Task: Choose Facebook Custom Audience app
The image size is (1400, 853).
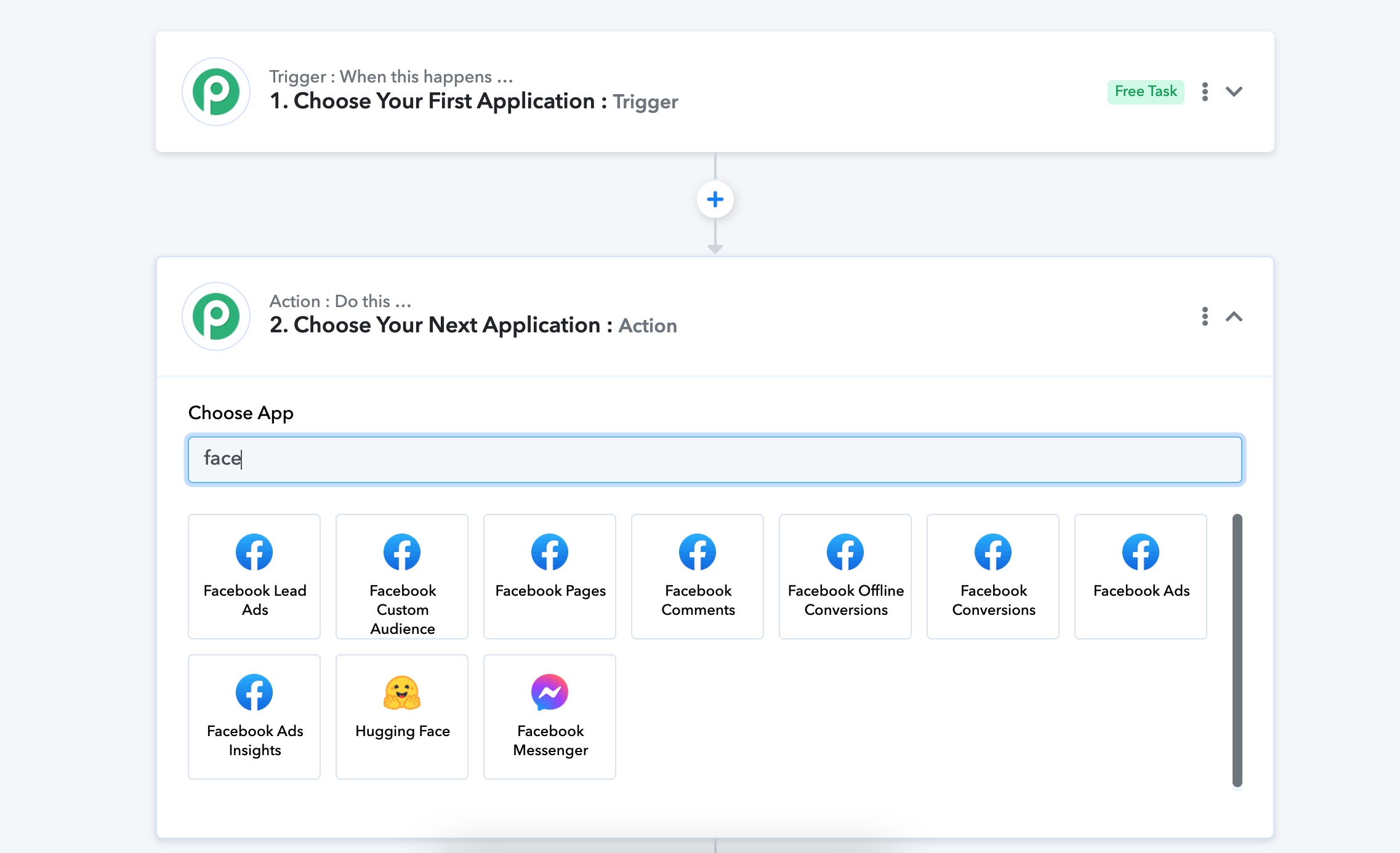Action: (402, 577)
